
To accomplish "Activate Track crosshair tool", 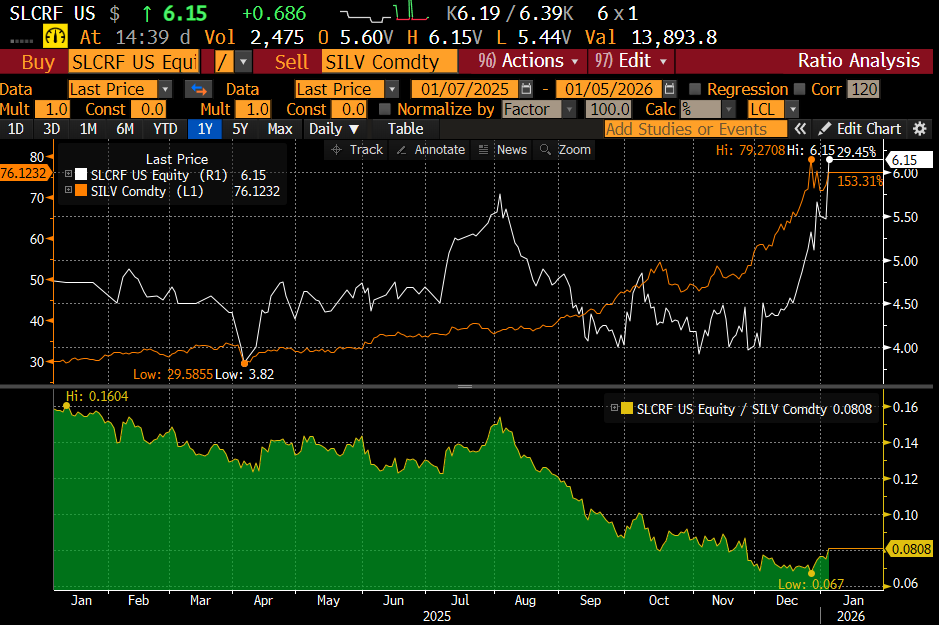I will point(357,150).
